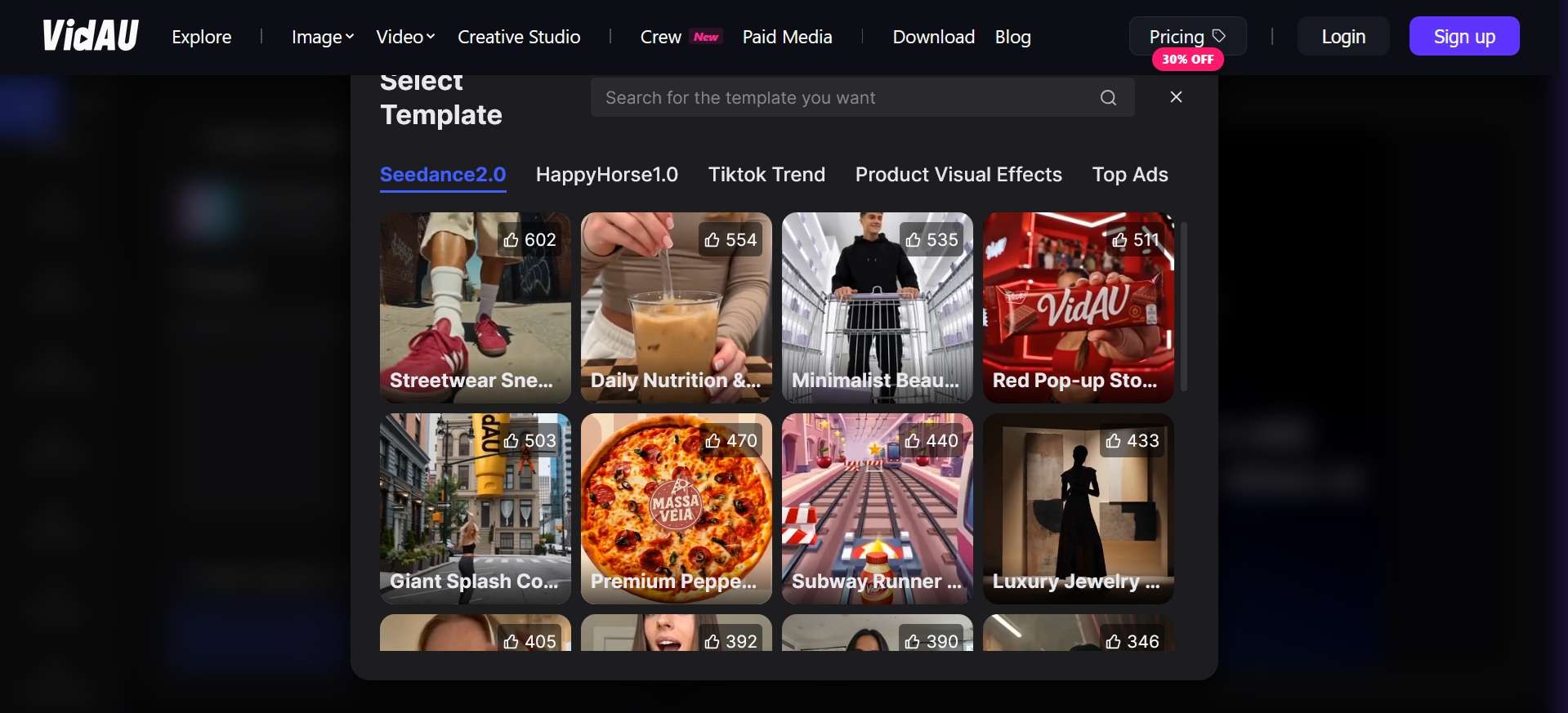This screenshot has width=1568, height=713.
Task: Open the Download page
Action: pyautogui.click(x=933, y=37)
